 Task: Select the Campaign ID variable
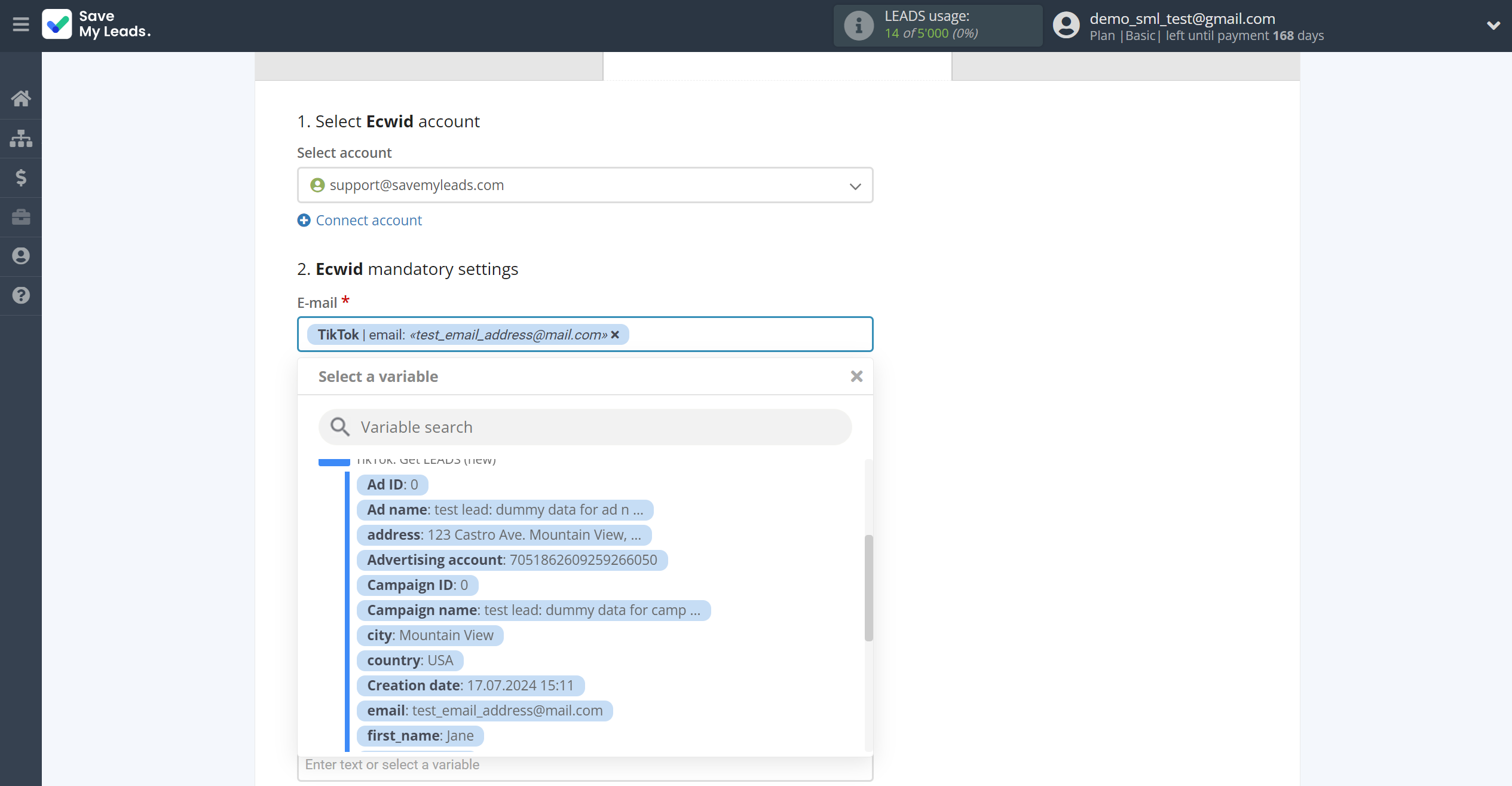[x=417, y=585]
